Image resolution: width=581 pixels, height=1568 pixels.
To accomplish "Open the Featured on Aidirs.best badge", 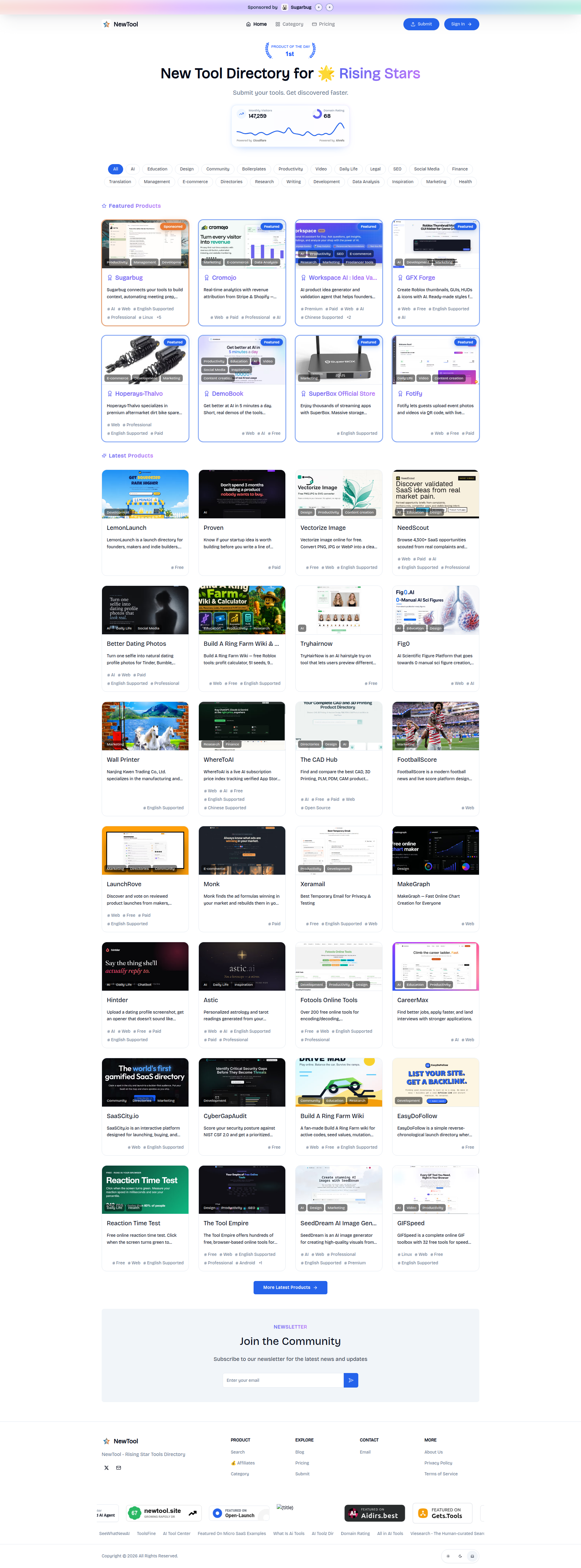I will click(x=374, y=1513).
